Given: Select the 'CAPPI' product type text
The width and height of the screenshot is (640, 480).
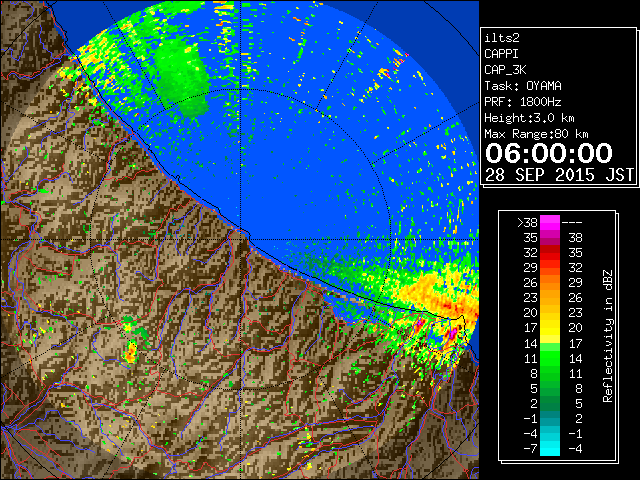Looking at the screenshot, I should pyautogui.click(x=501, y=54).
